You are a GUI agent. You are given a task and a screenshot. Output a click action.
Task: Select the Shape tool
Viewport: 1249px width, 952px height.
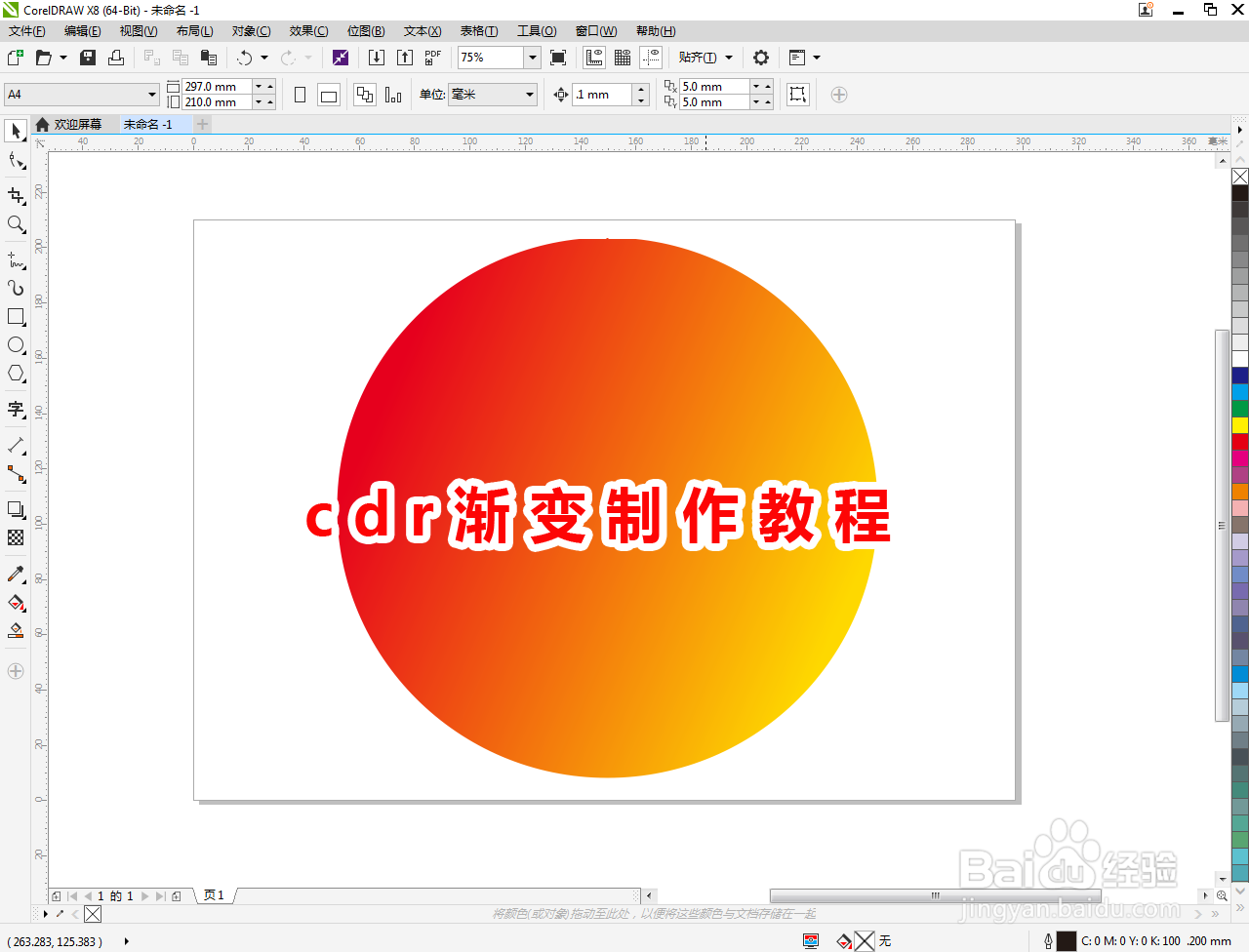(x=16, y=161)
